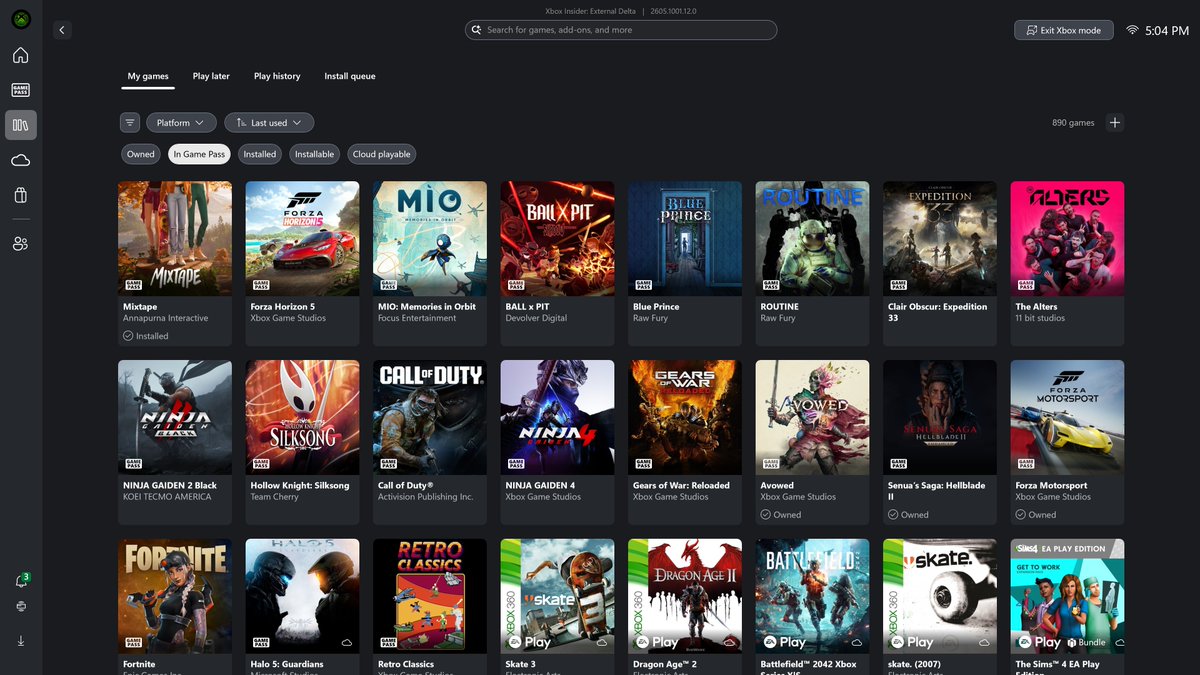1200x675 pixels.
Task: Open NINJA GAIDEN 4 game tile
Action: click(x=558, y=443)
